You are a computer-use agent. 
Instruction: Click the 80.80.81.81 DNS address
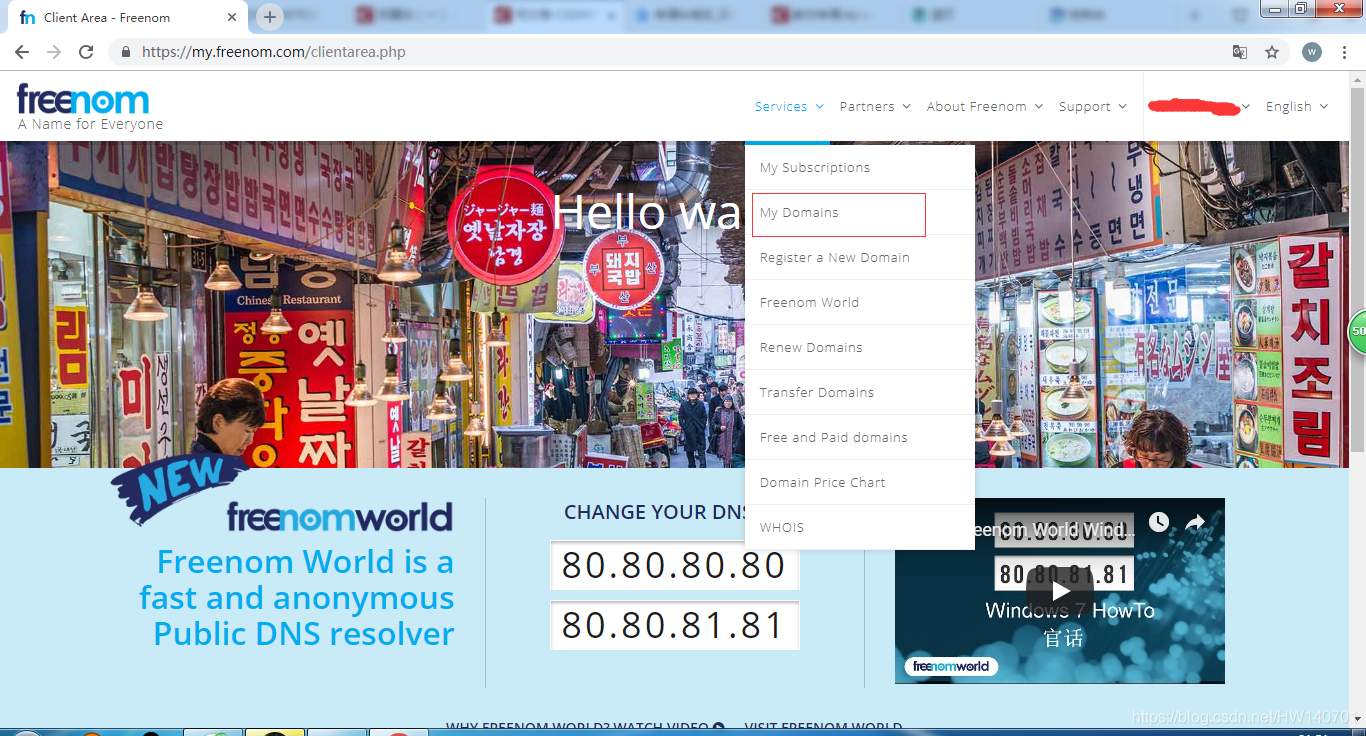(x=674, y=625)
